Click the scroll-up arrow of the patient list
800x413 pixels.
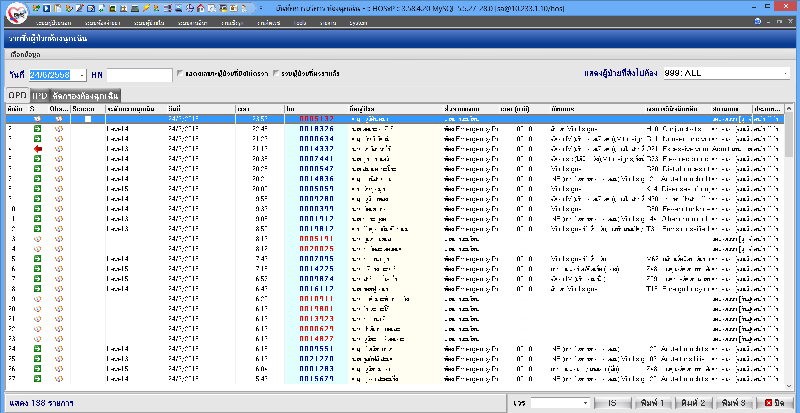pyautogui.click(x=788, y=109)
